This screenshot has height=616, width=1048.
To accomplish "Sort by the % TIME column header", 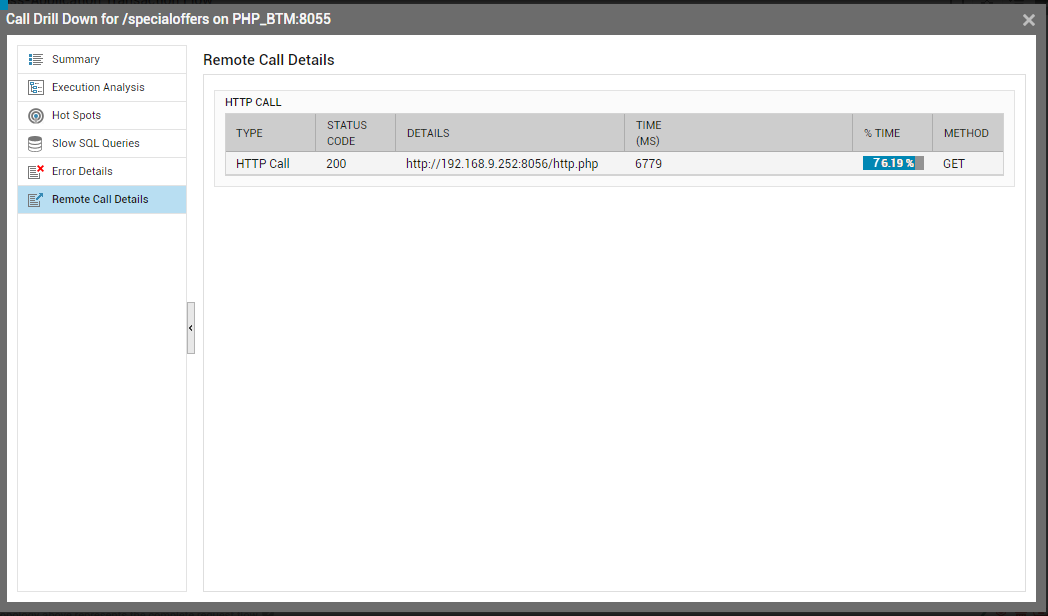I will pyautogui.click(x=892, y=133).
